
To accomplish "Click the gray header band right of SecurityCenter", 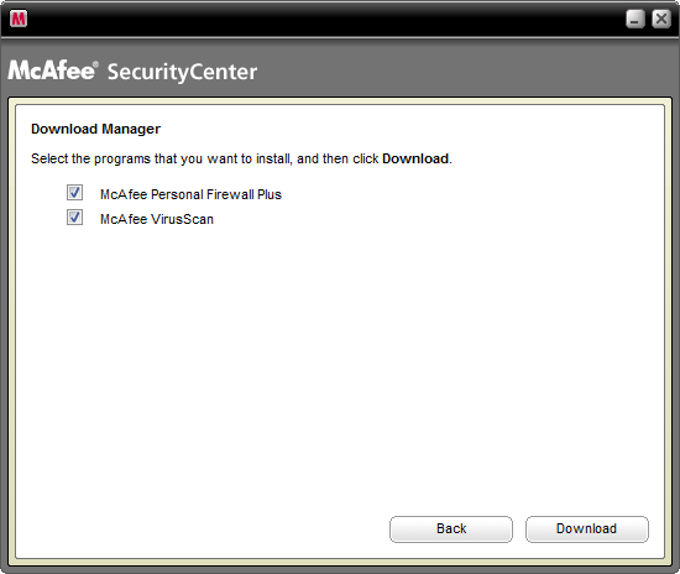I will click(x=470, y=72).
